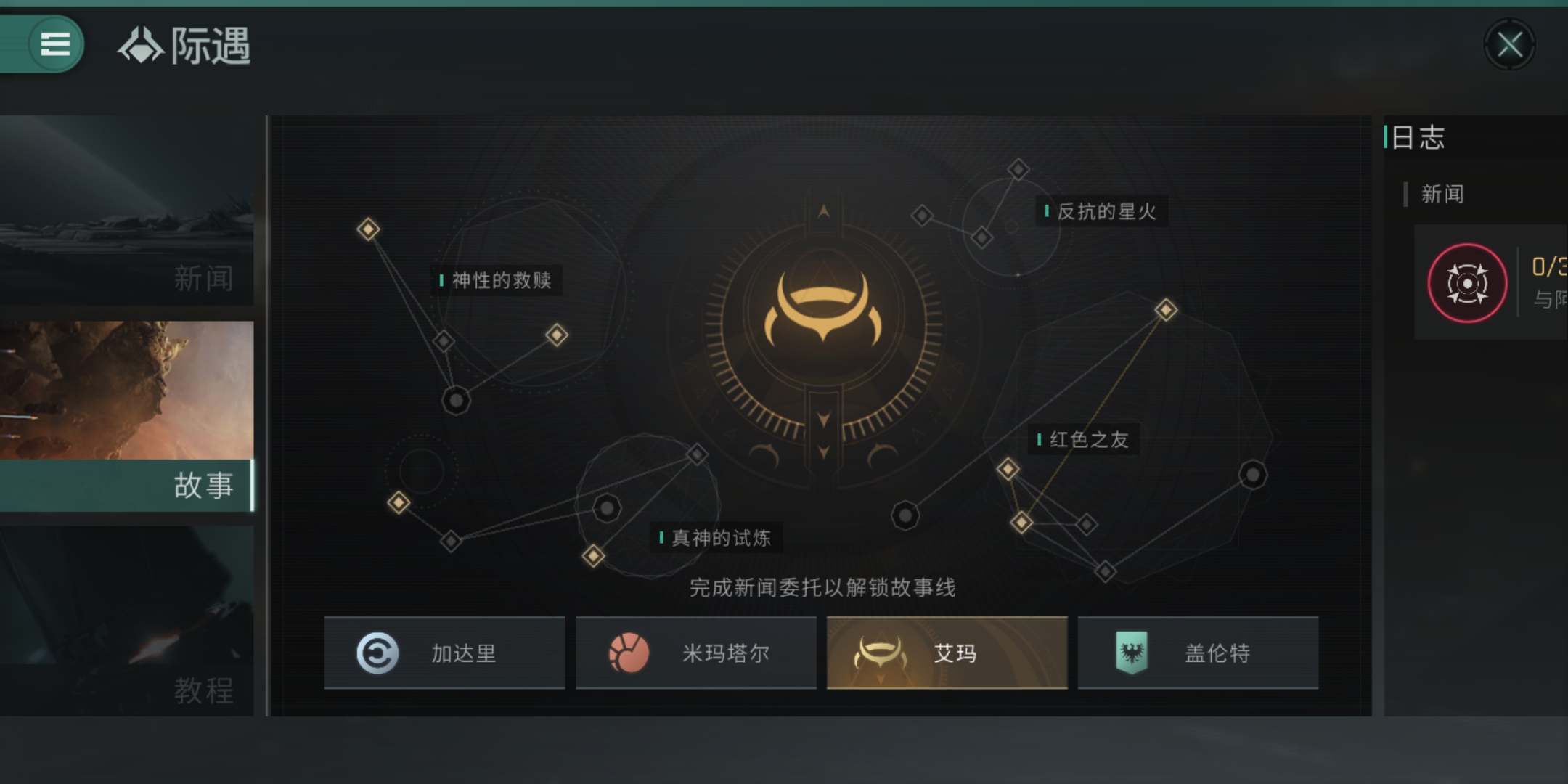This screenshot has height=784, width=1568.
Task: Select the 盖伦特 faction tab
Action: tap(1198, 653)
